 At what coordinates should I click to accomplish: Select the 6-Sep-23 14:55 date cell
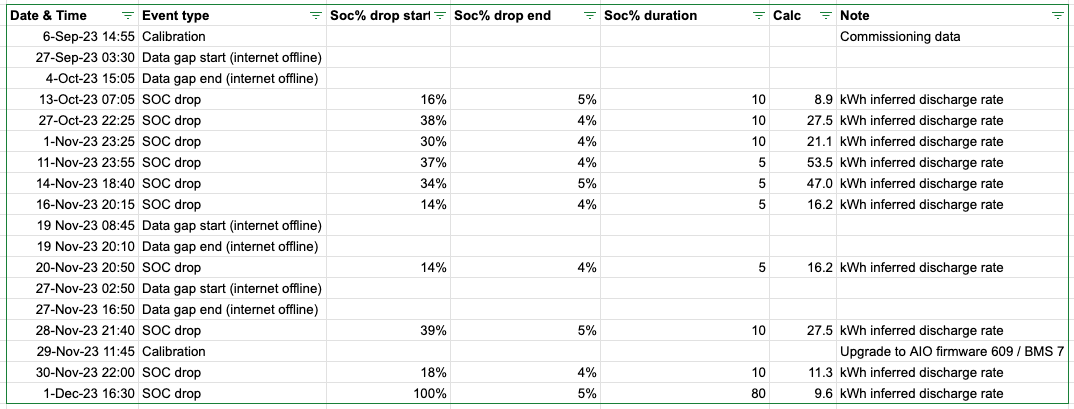click(73, 37)
